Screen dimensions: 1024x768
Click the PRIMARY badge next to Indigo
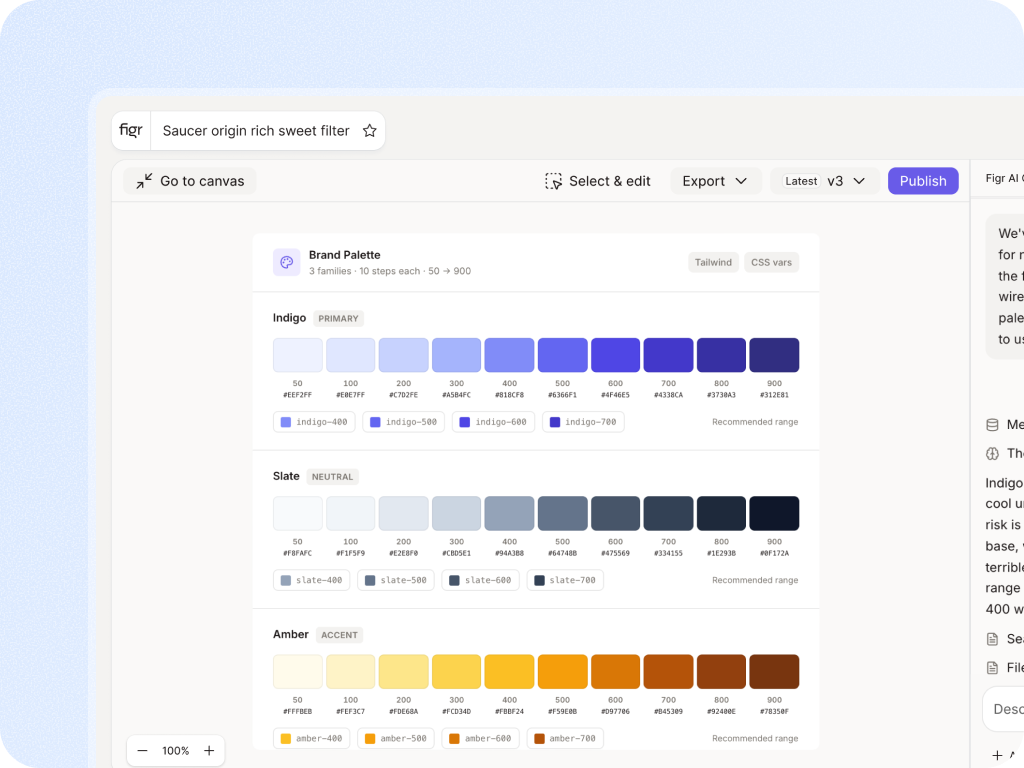tap(338, 319)
